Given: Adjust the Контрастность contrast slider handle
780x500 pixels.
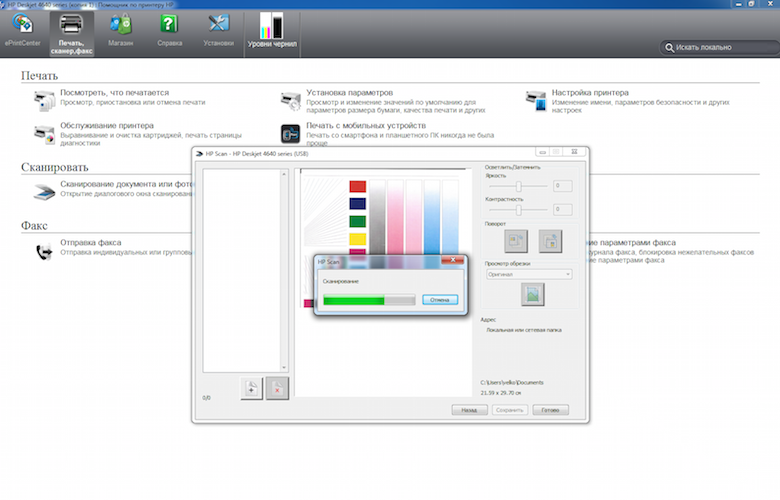Looking at the screenshot, I should pos(518,210).
